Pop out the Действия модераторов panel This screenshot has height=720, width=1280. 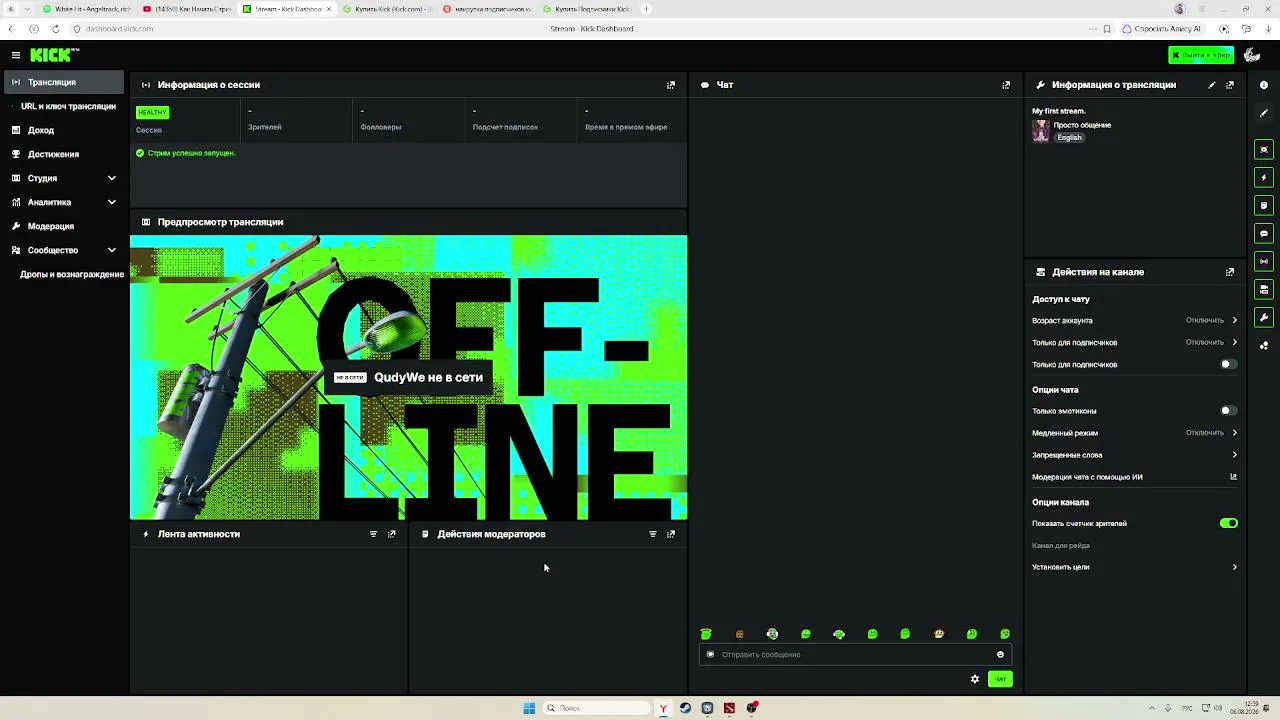[671, 534]
